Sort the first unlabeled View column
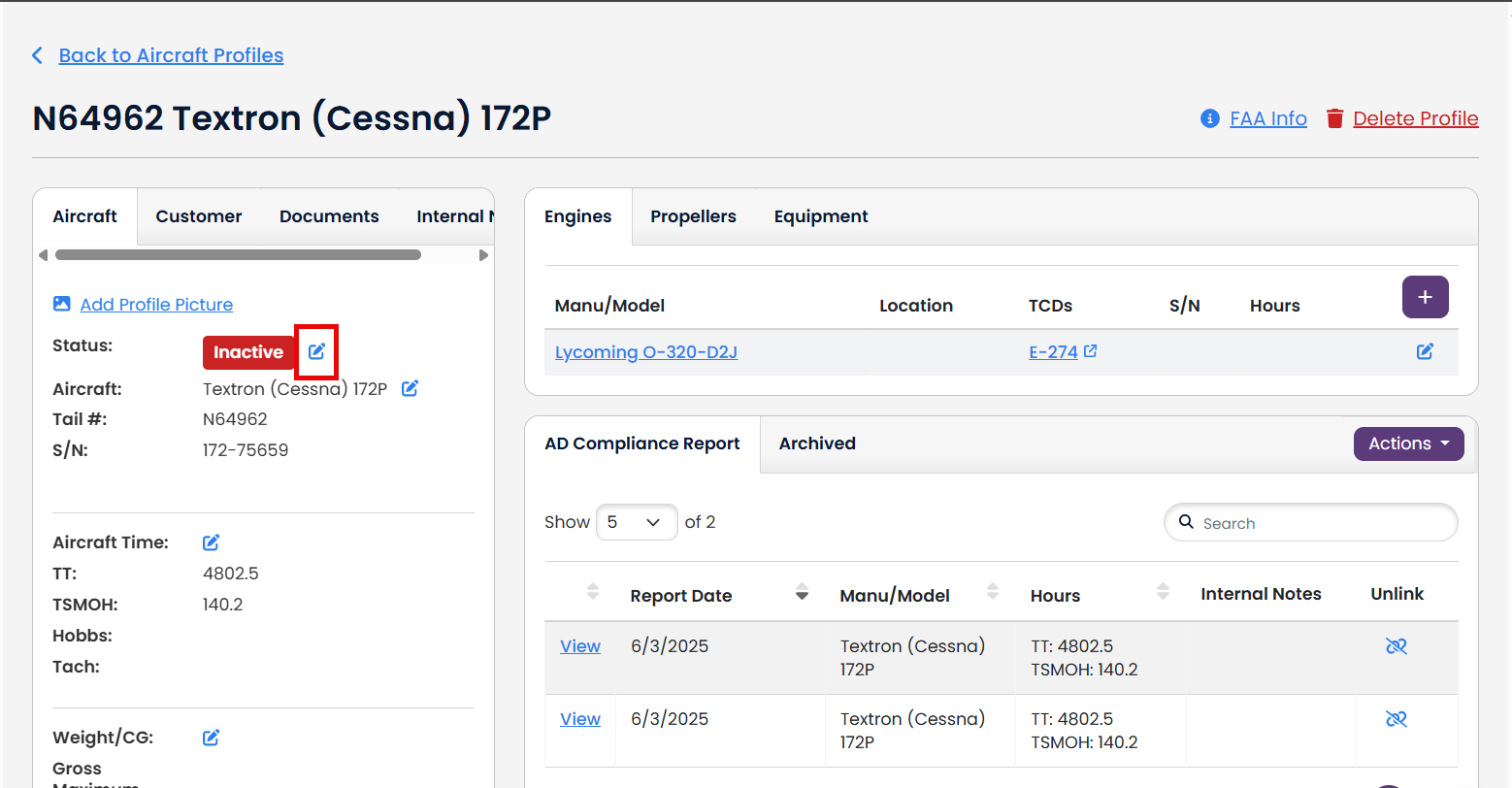This screenshot has height=788, width=1512. pos(593,591)
